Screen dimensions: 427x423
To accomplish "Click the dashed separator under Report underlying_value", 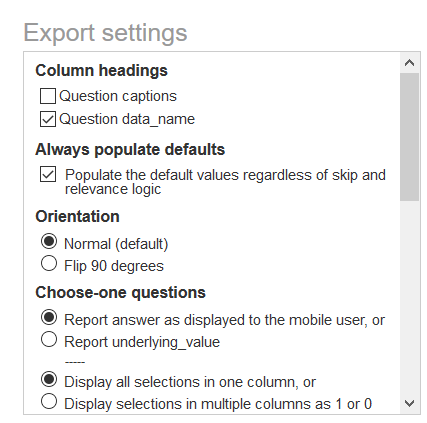I will click(x=75, y=362).
